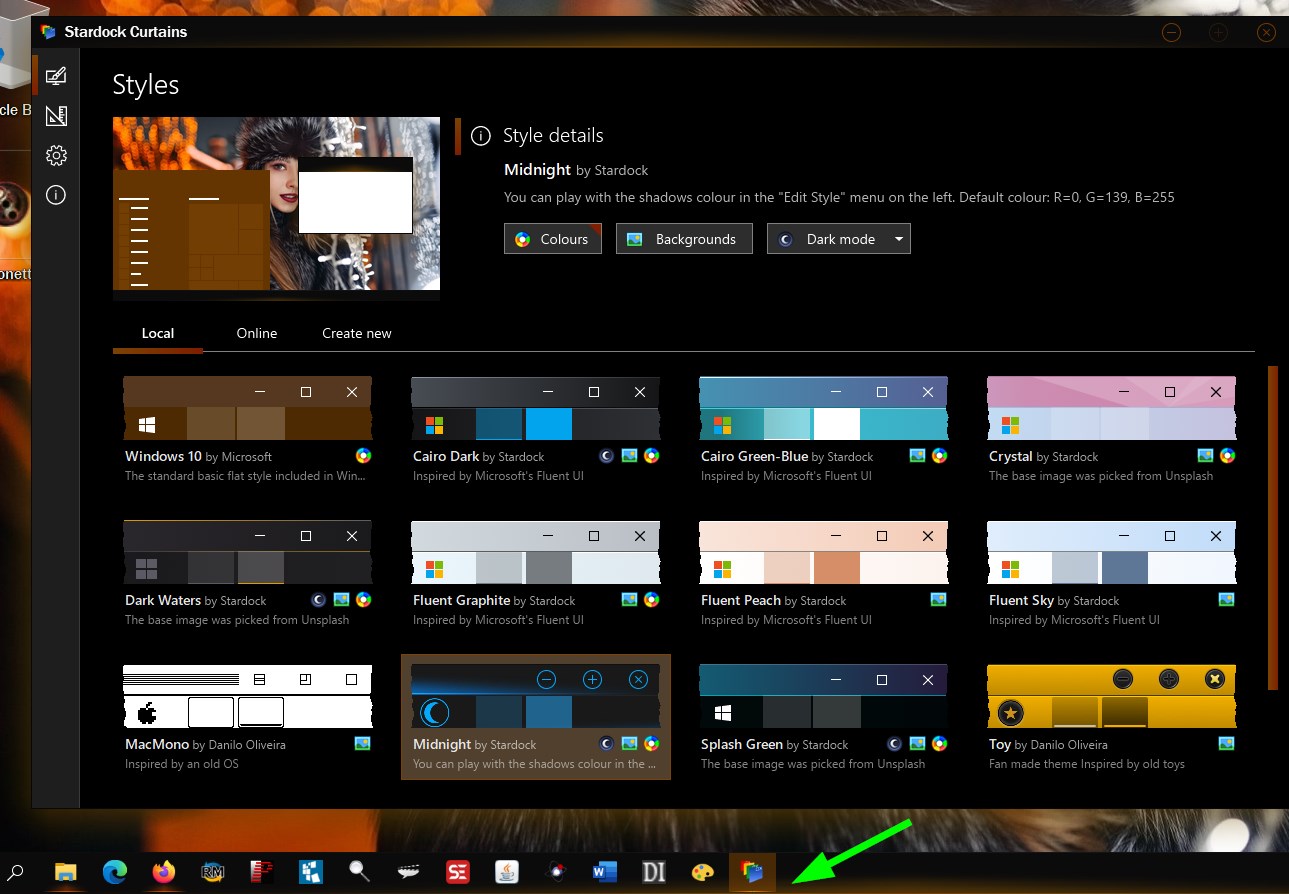Click the large Midnight style preview image
The height and width of the screenshot is (894, 1289).
pyautogui.click(x=276, y=208)
